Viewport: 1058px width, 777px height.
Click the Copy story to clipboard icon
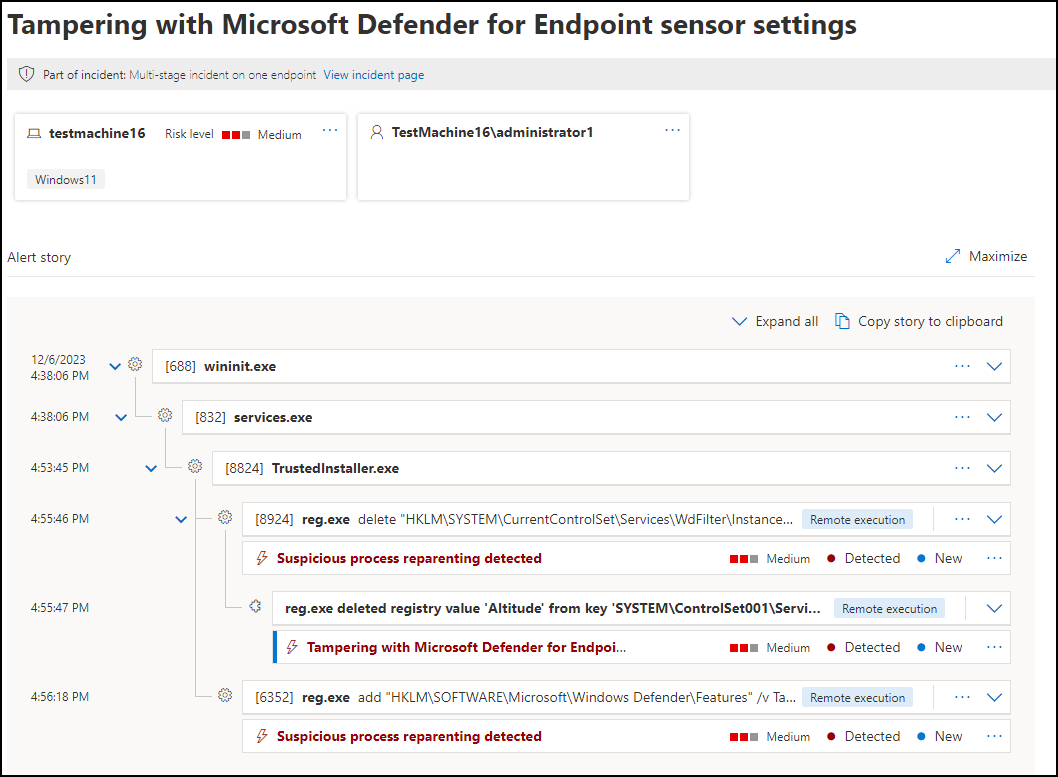845,321
